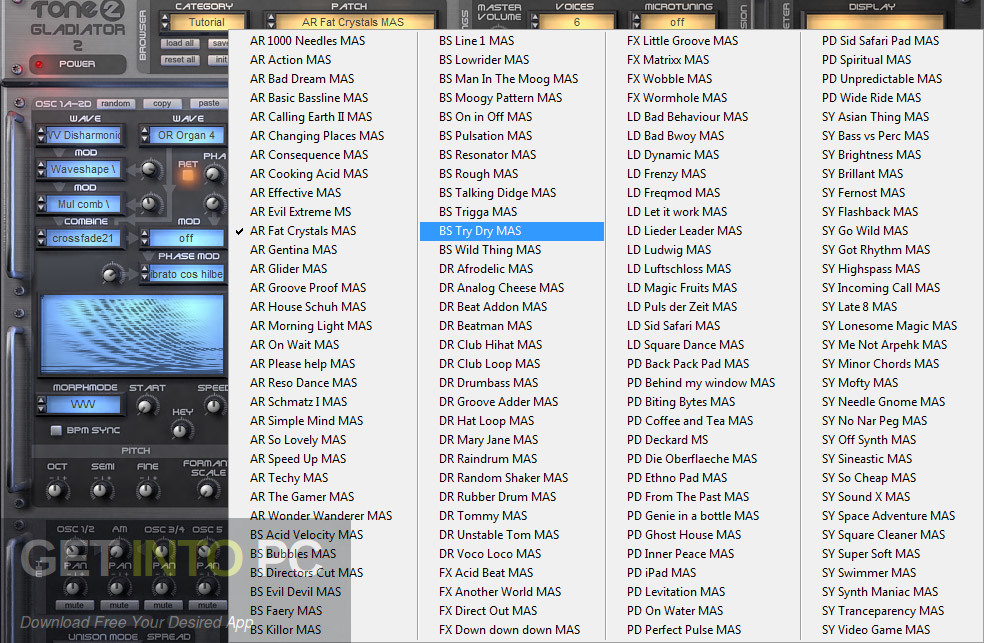This screenshot has height=643, width=984.
Task: Click the Patch stepper arrows
Action: pos(271,22)
